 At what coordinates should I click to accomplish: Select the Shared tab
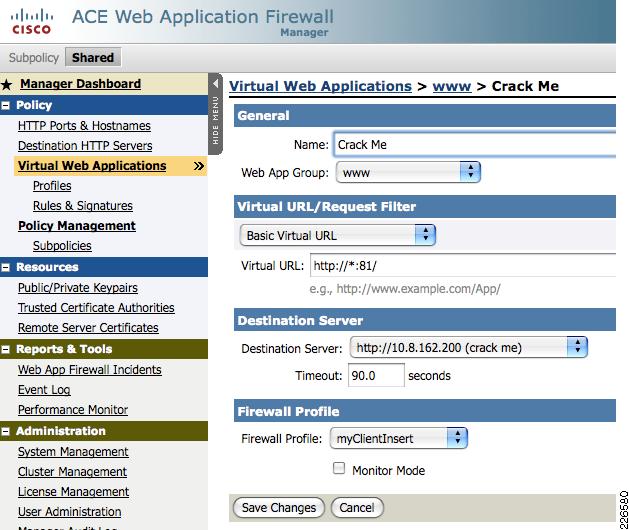pyautogui.click(x=93, y=57)
